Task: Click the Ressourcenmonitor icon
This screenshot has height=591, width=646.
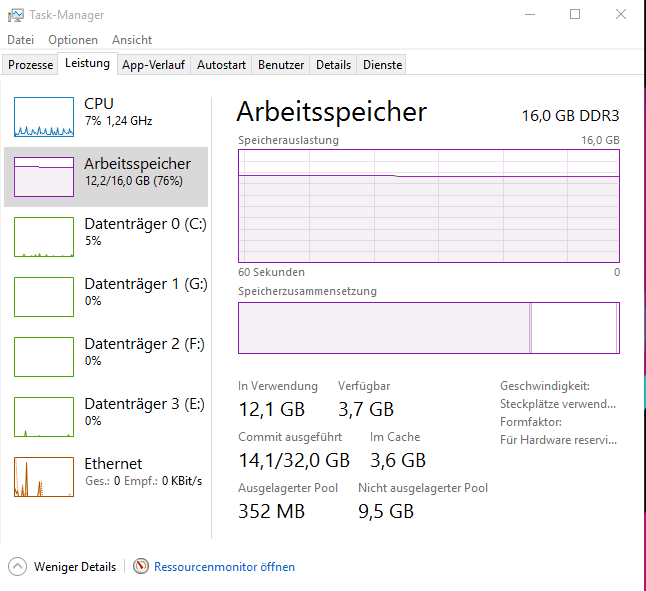Action: coord(141,567)
